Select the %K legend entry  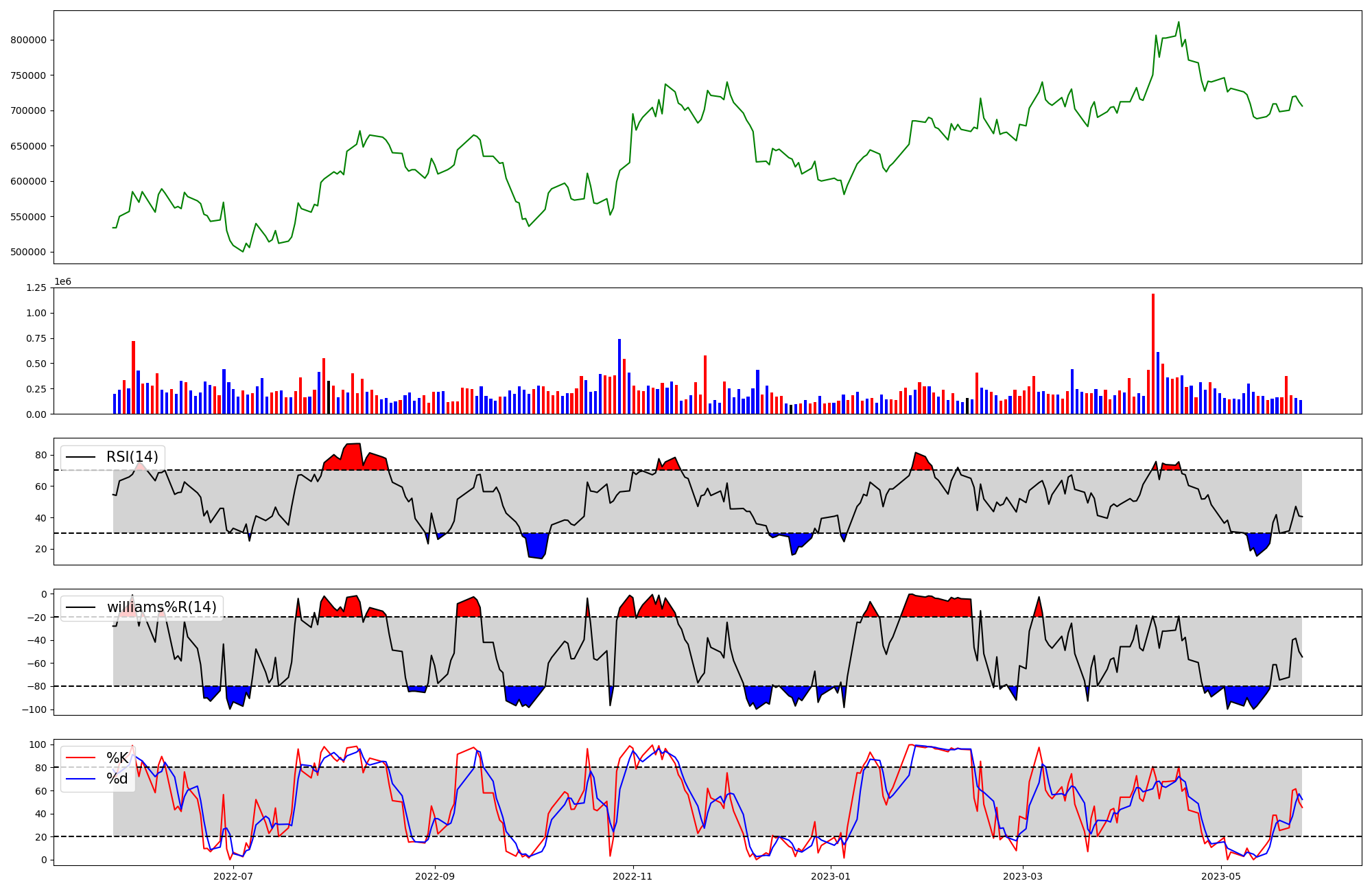point(117,758)
